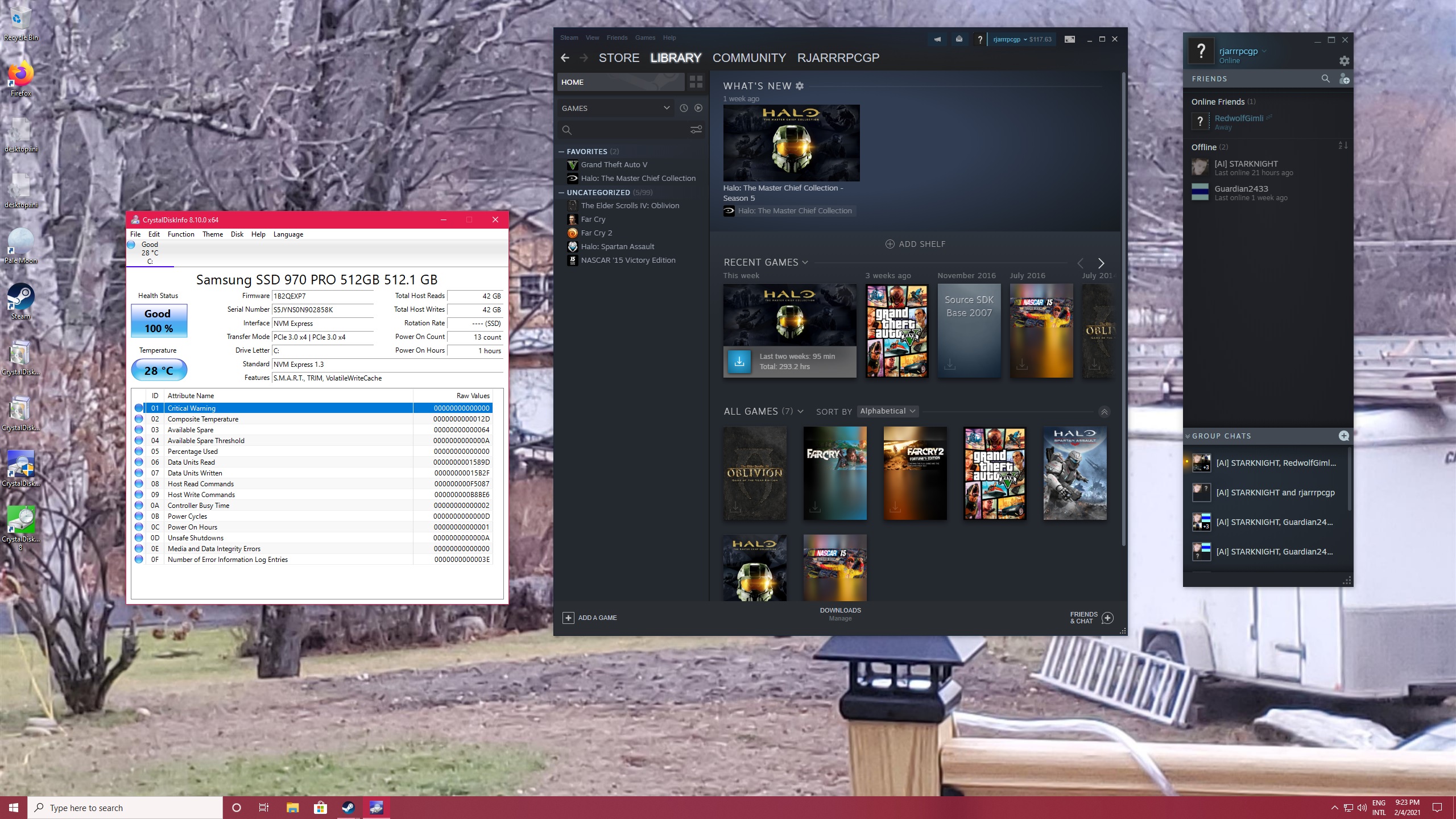Open CrystalDiskInfo Disk menu
The width and height of the screenshot is (1456, 819).
pyautogui.click(x=237, y=234)
